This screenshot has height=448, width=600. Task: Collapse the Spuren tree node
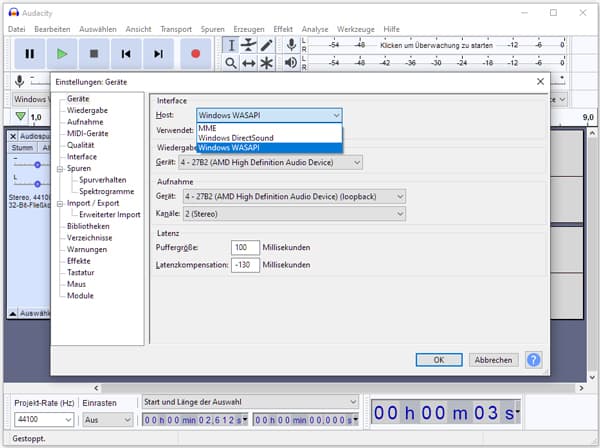click(60, 169)
